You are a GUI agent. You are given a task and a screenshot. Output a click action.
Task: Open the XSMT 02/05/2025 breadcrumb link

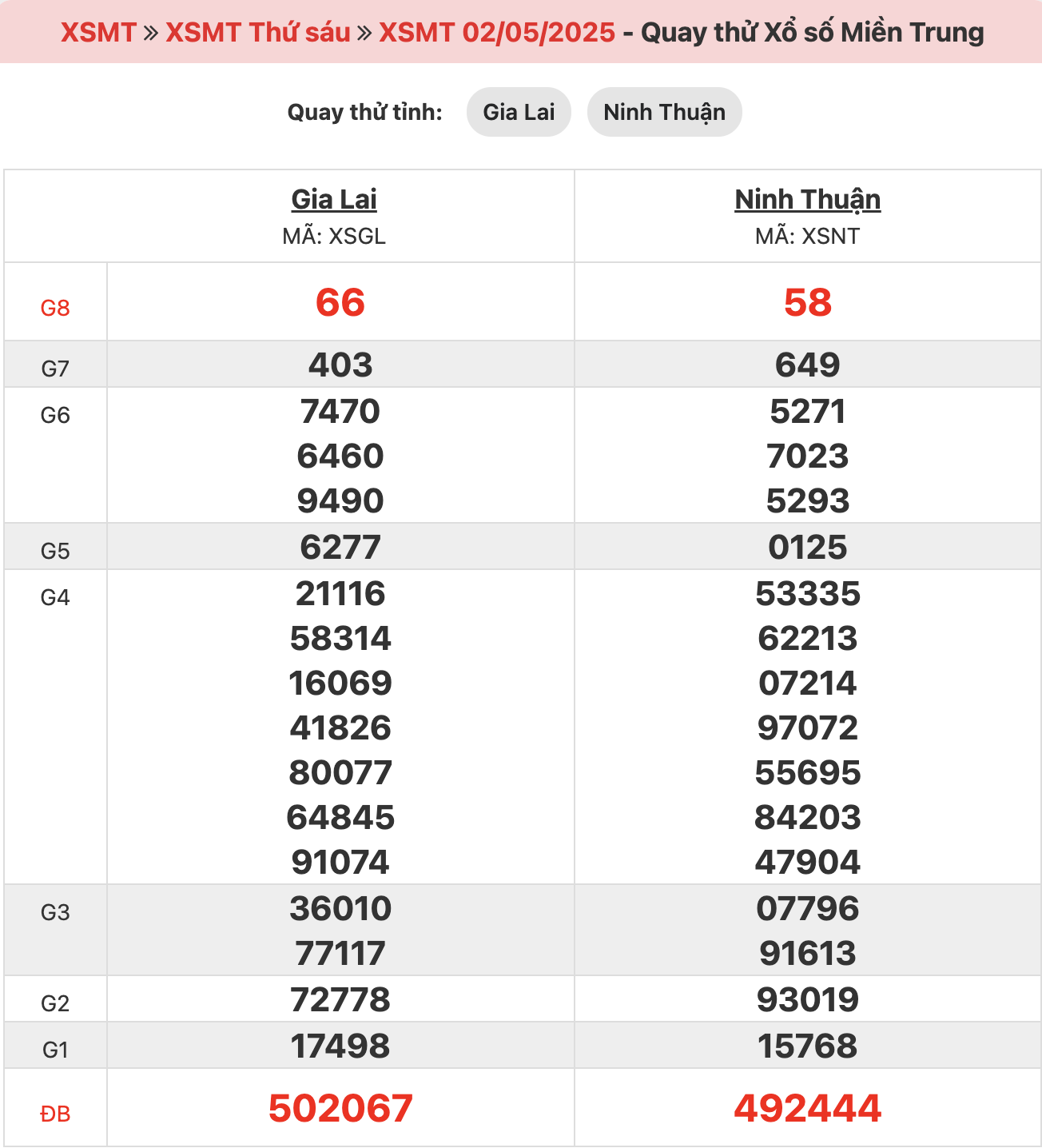[496, 32]
